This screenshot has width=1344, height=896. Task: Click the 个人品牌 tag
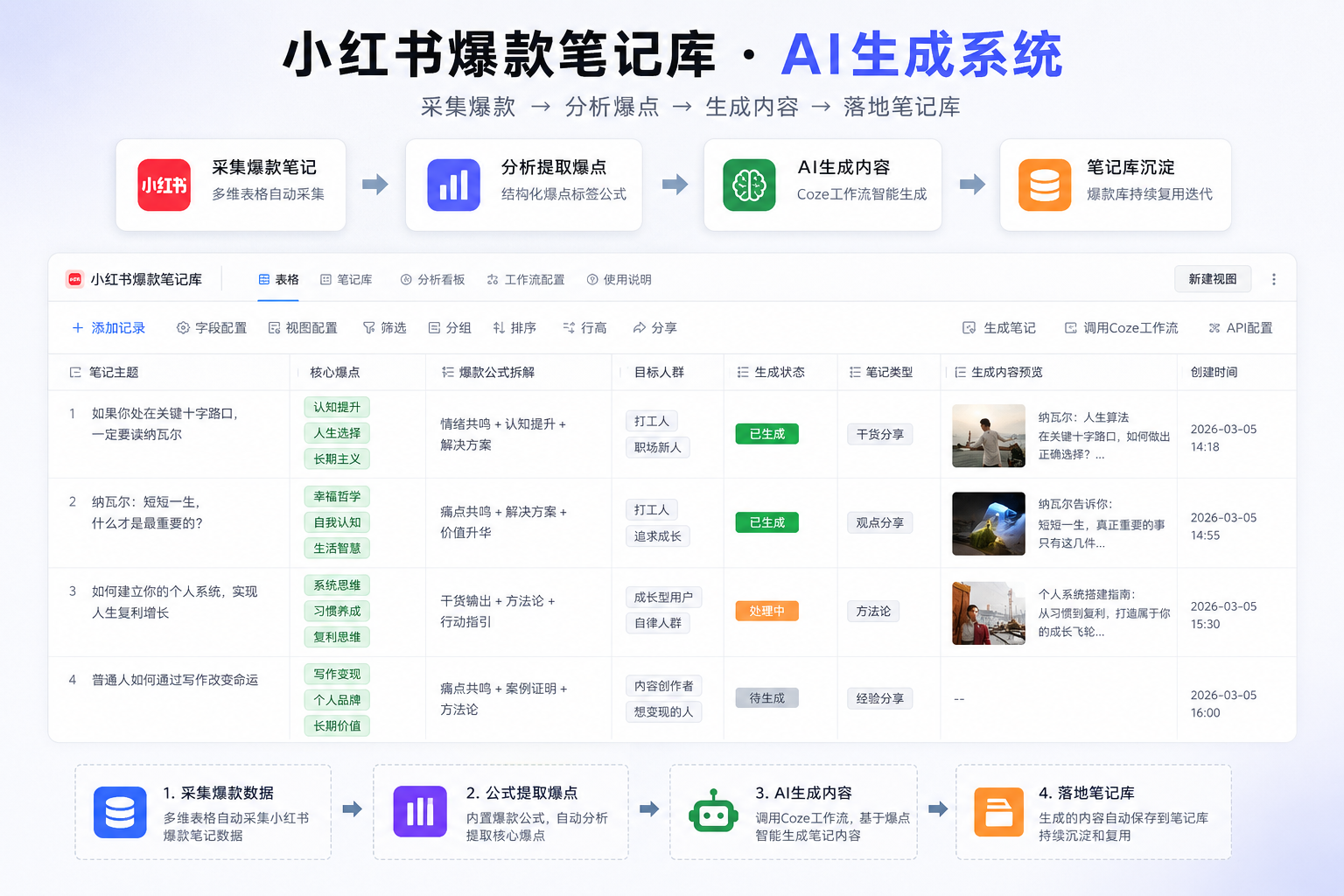click(x=337, y=700)
